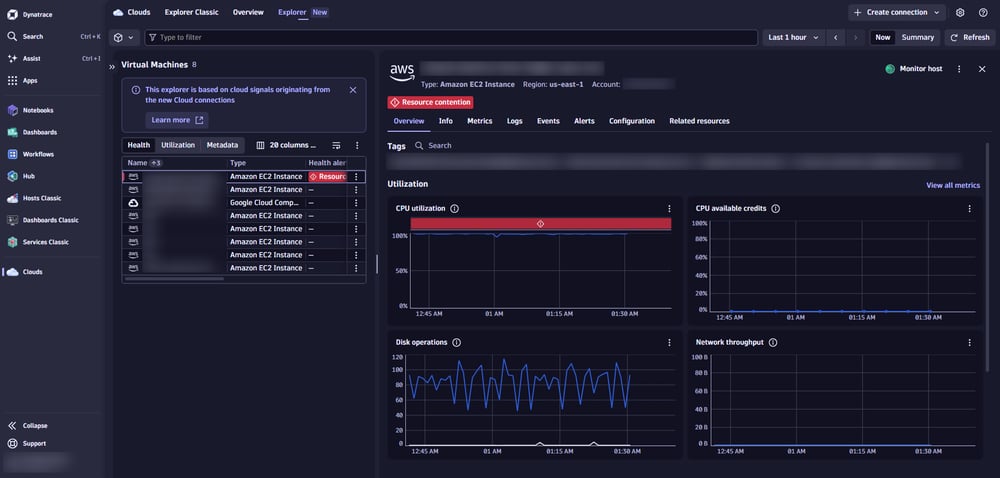Open the top Overview page tab
Viewport: 1000px width, 478px height.
(x=248, y=12)
